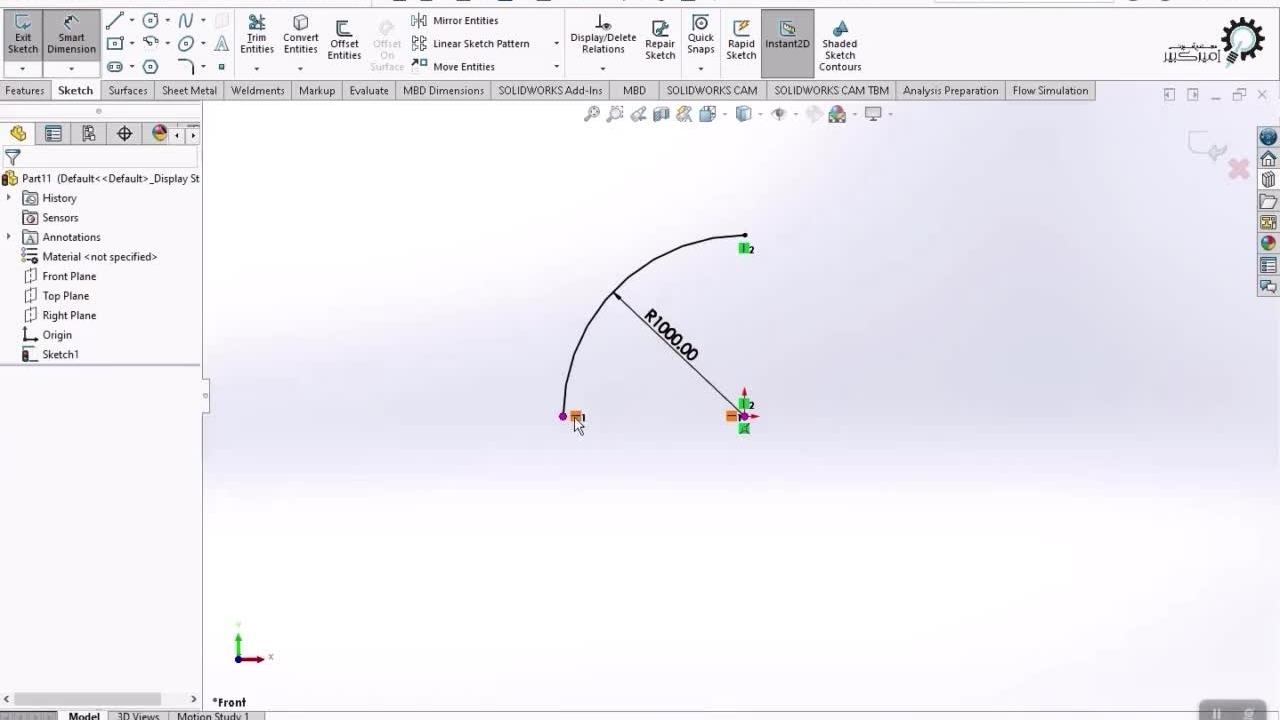Open the Repair Sketch tool
The image size is (1280, 720).
(660, 41)
